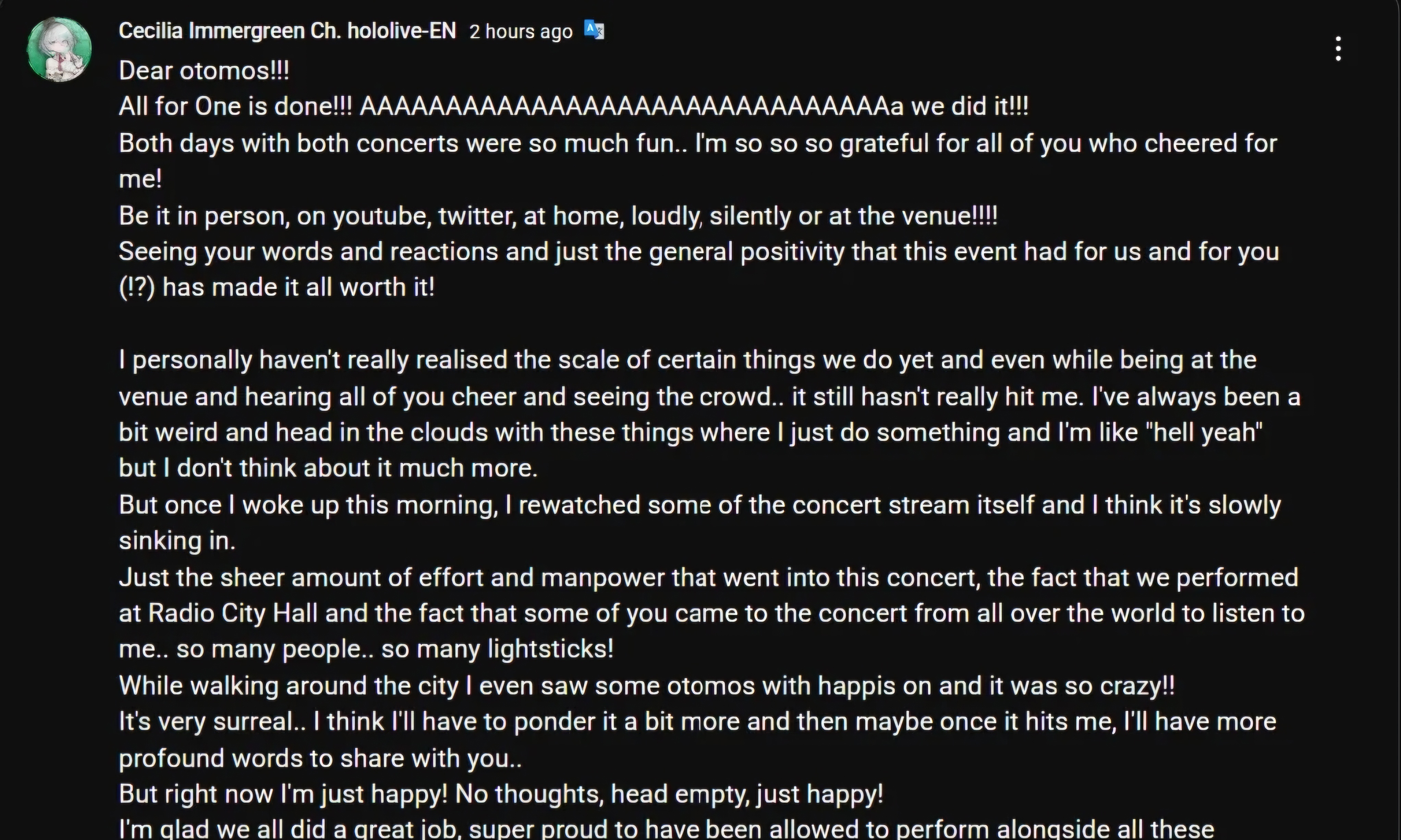
Task: Click the translate icon beside the timestamp
Action: (594, 30)
